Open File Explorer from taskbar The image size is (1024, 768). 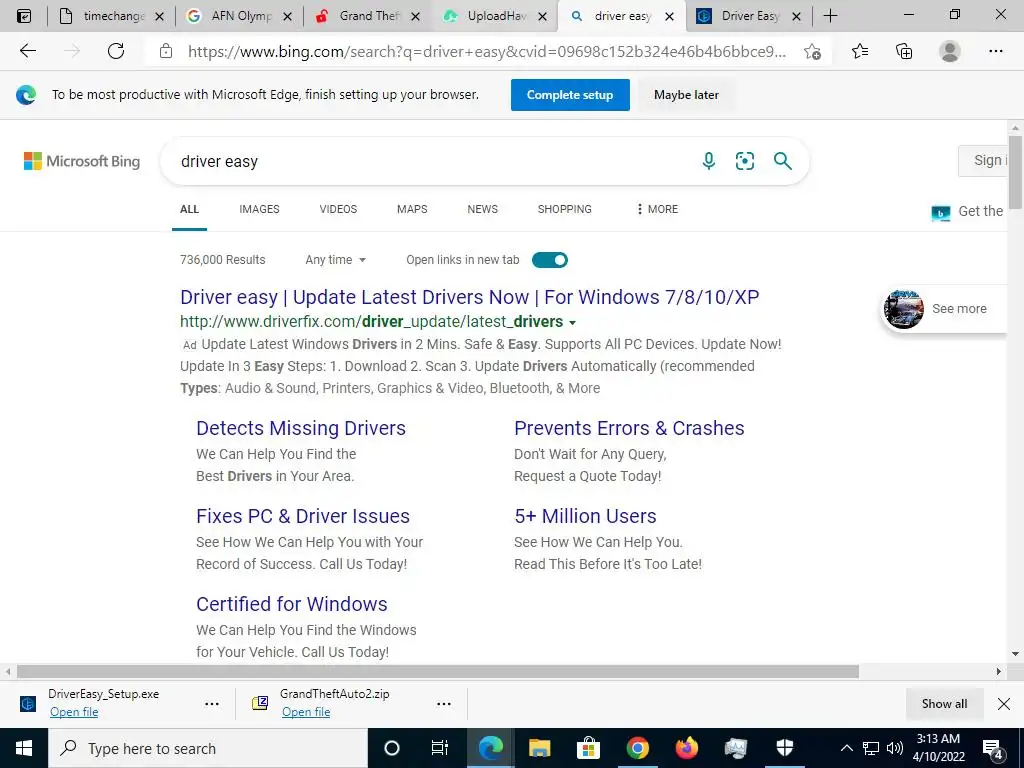point(539,748)
